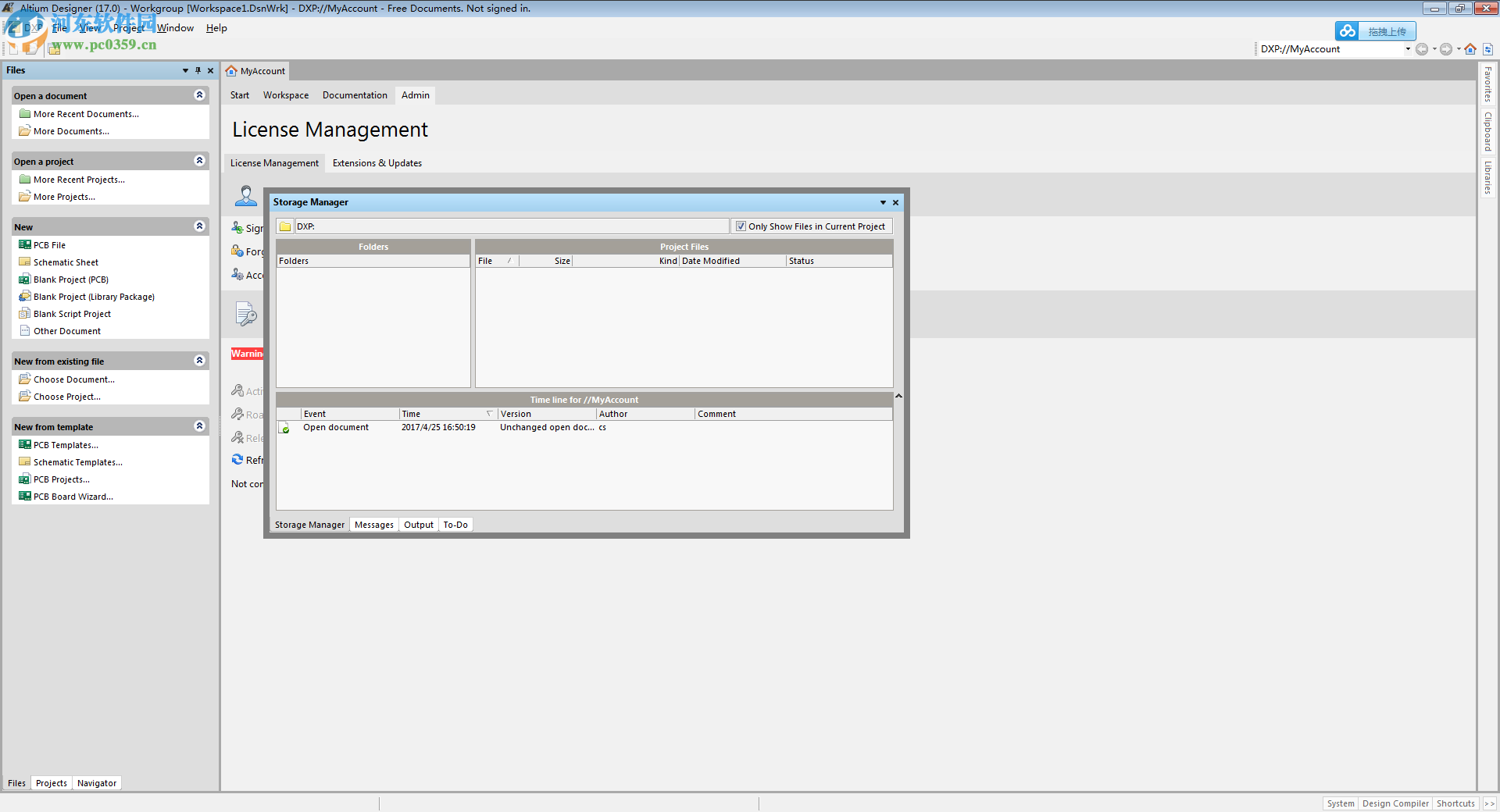The width and height of the screenshot is (1500, 812).
Task: Click the Refresh icon in License Management
Action: (237, 460)
